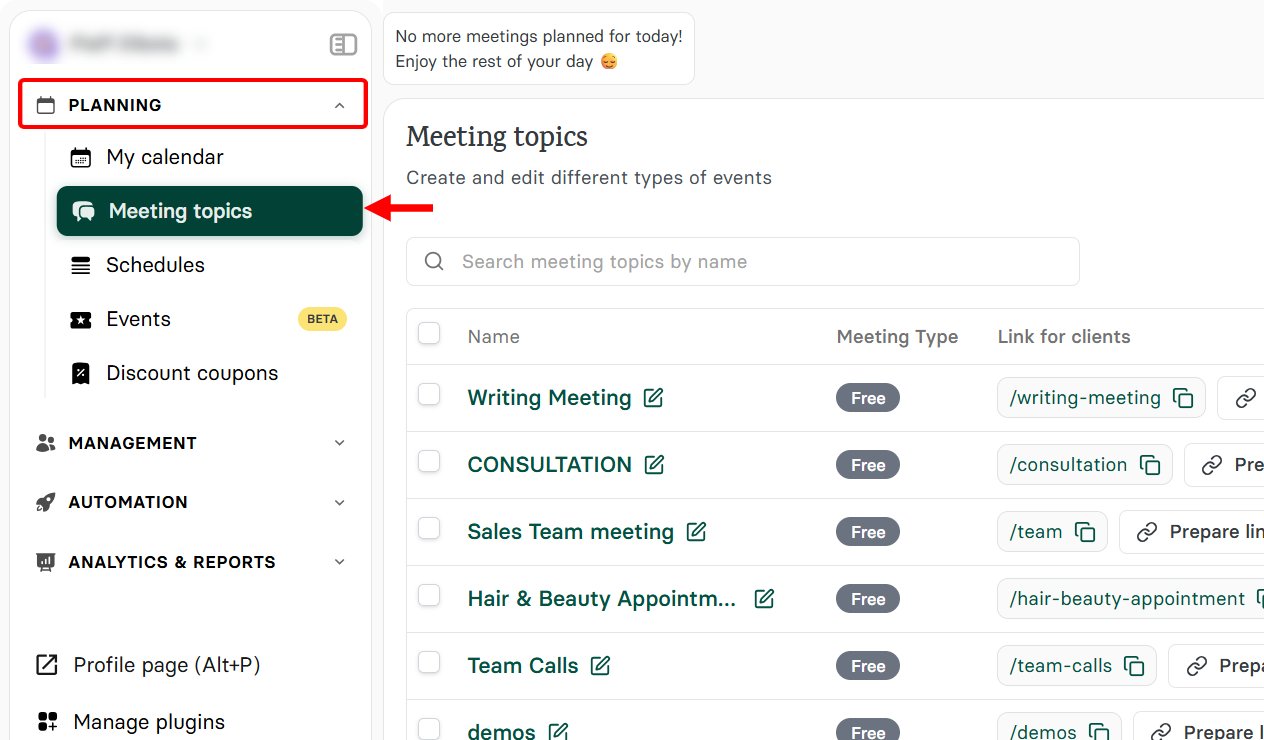This screenshot has width=1264, height=740.
Task: Tick the Sales Team meeting checkbox
Action: [x=429, y=528]
